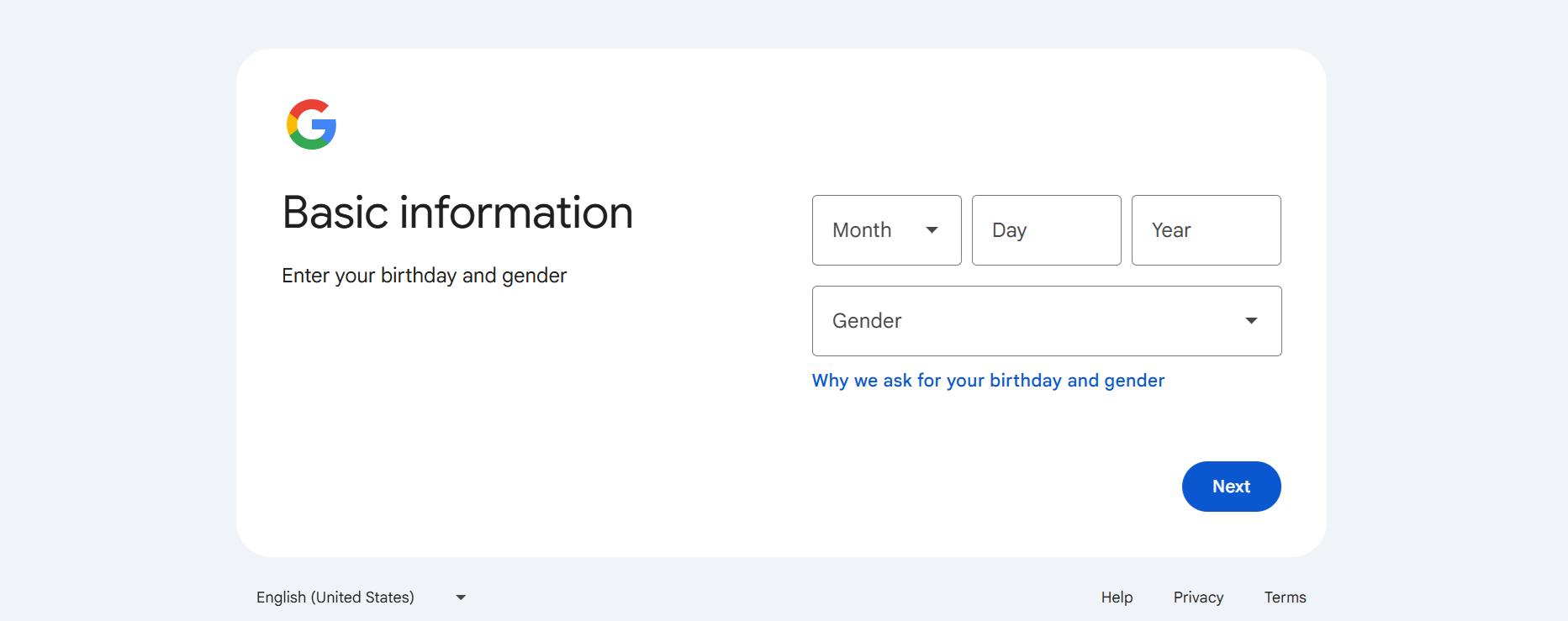Click the Google logo
The width and height of the screenshot is (1568, 621).
coord(311,124)
